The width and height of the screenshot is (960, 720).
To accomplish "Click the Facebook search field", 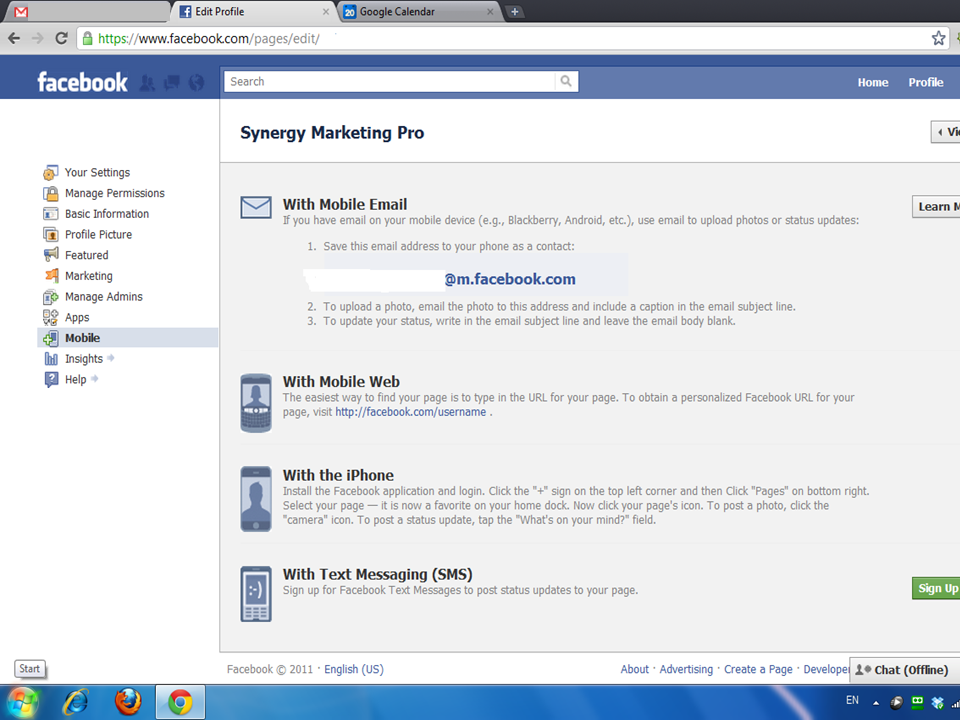I will click(x=389, y=81).
